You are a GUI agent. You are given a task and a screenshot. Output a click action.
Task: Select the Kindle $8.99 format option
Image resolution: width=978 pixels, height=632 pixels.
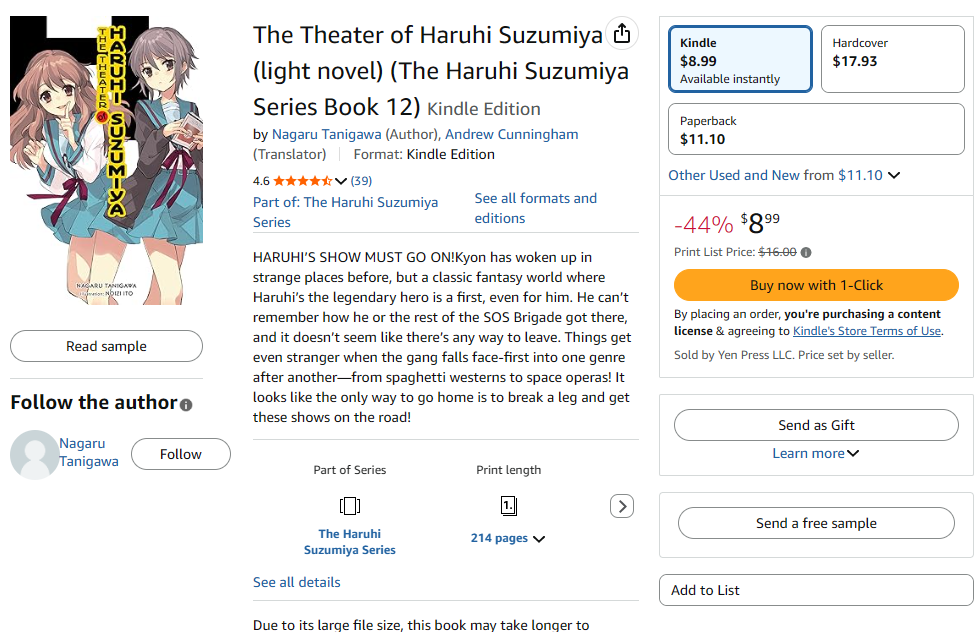click(x=740, y=60)
